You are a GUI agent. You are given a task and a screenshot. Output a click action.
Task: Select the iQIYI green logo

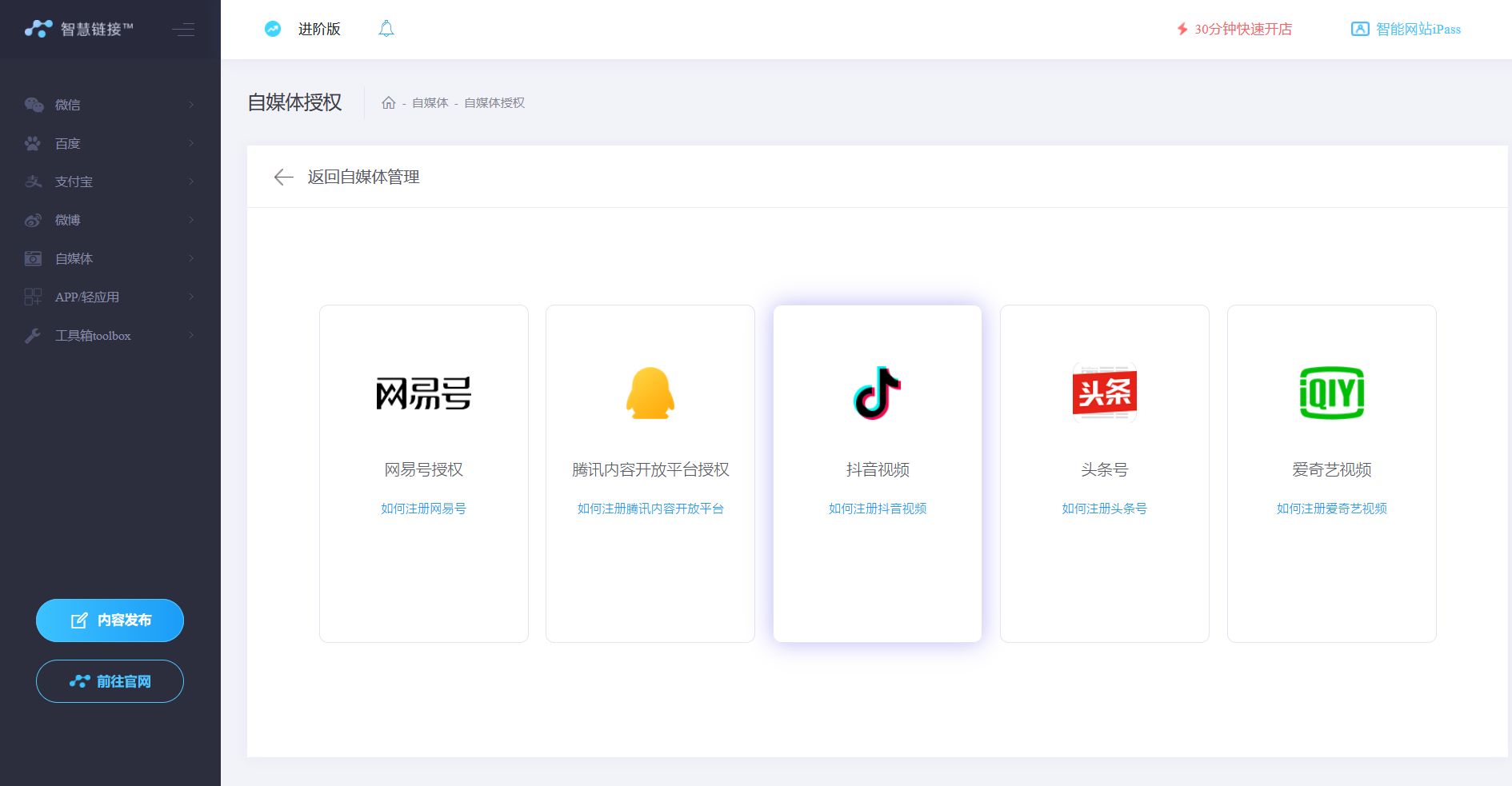pos(1331,393)
